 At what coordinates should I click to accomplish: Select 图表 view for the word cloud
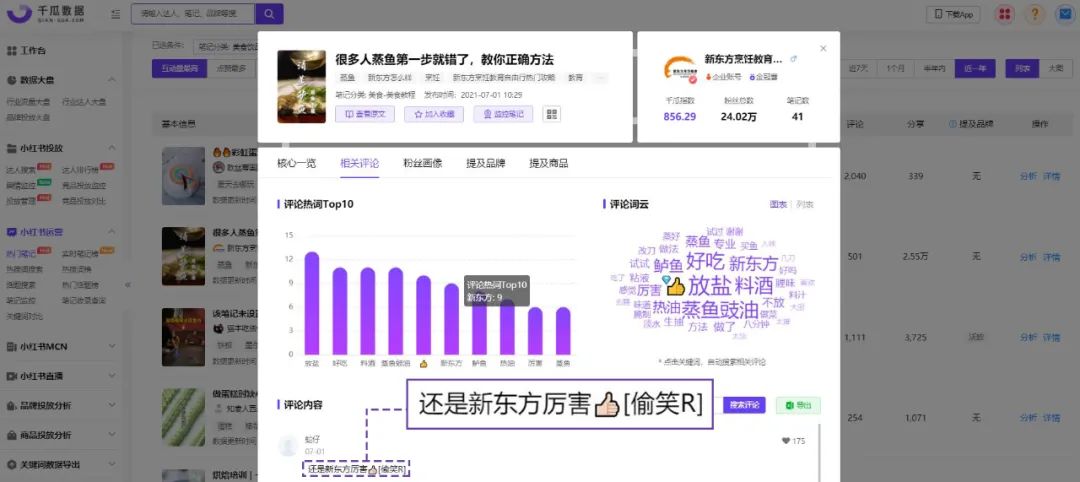pos(778,205)
